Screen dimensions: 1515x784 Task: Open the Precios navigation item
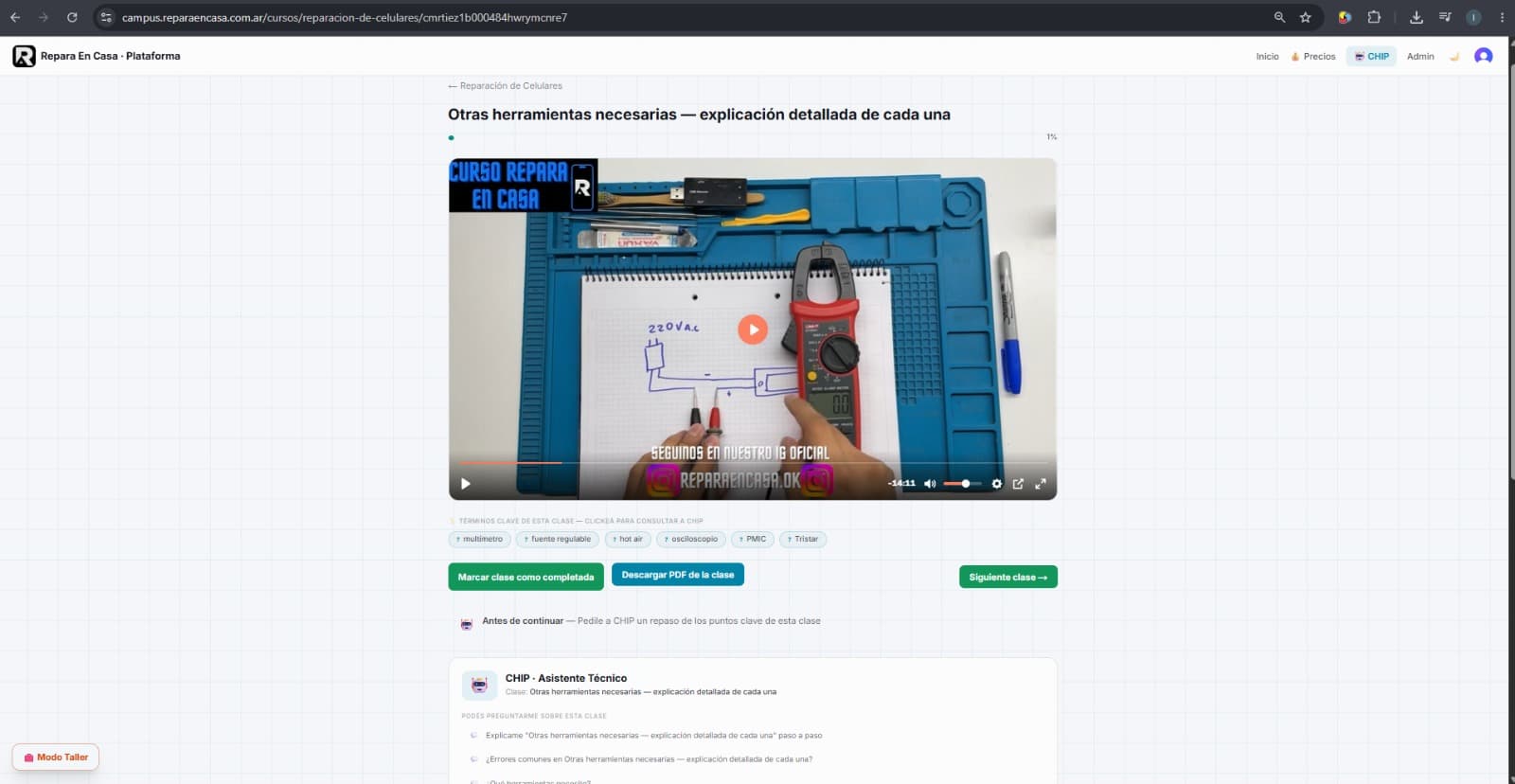tap(1313, 56)
